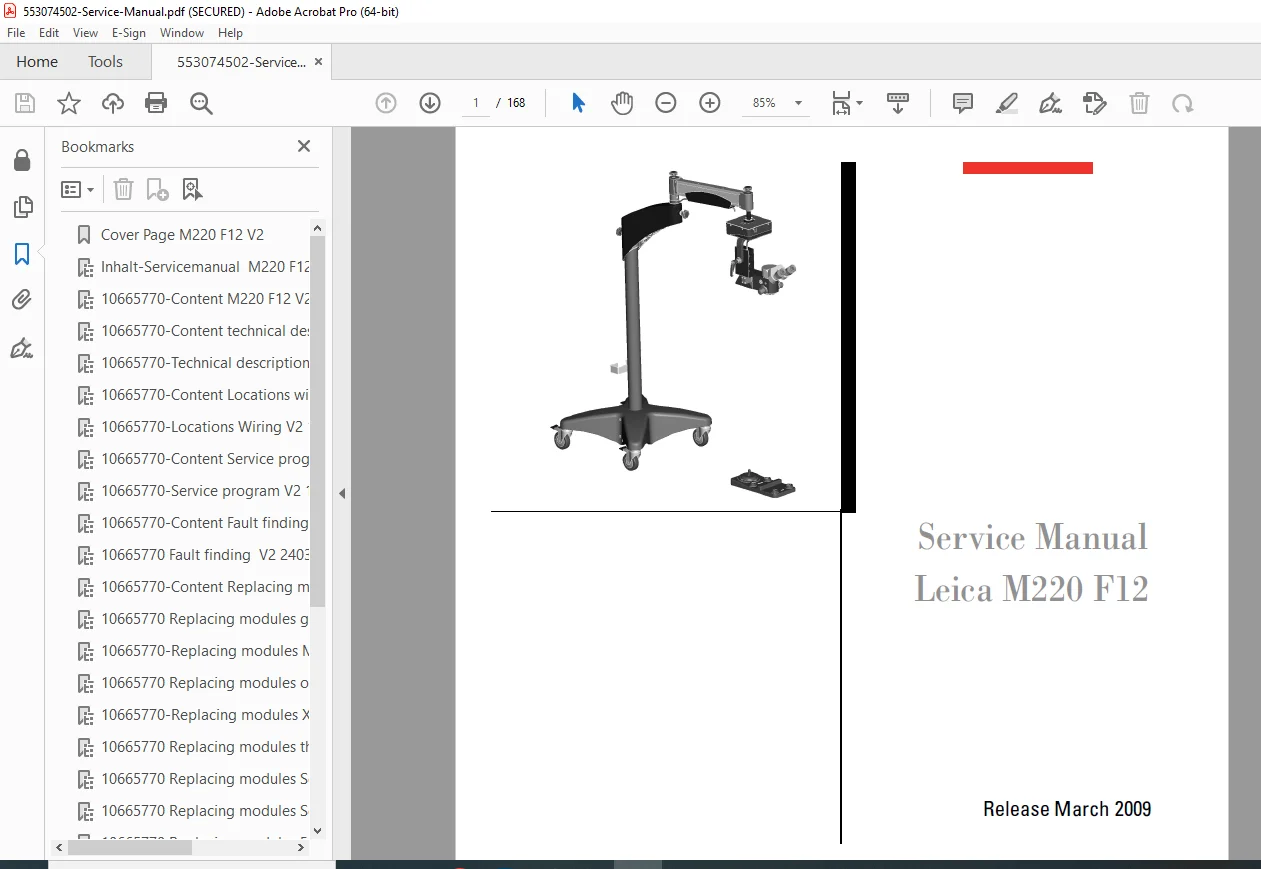The width and height of the screenshot is (1261, 869).
Task: Save the file with the floppy disk icon
Action: coord(25,103)
